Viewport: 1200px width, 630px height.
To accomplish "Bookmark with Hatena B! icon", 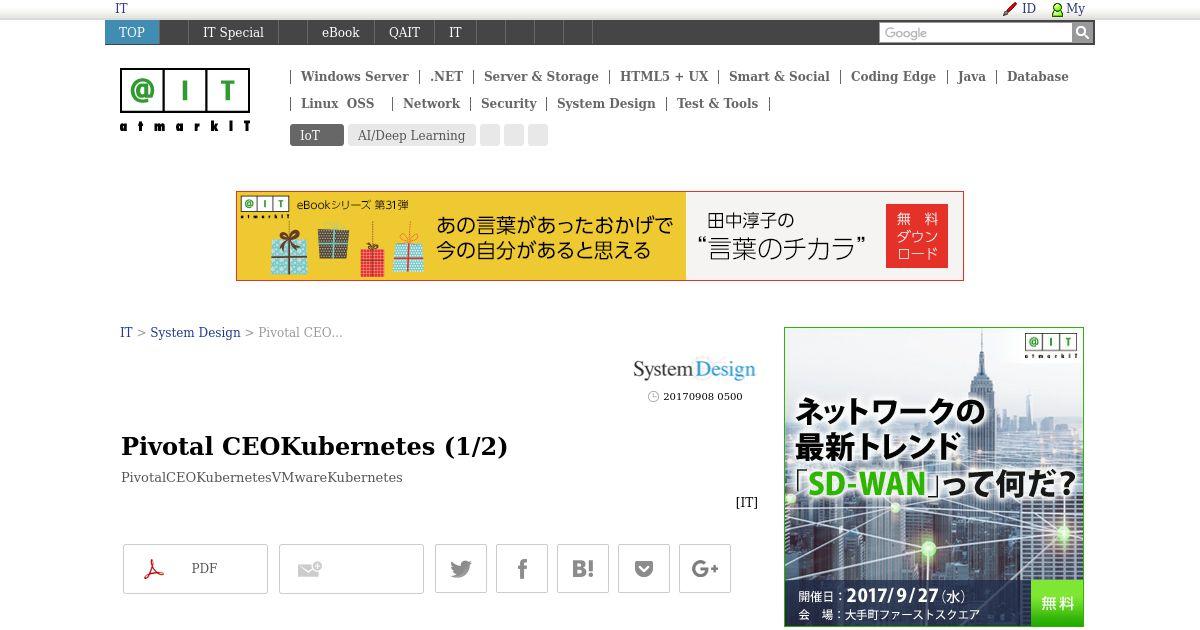I will 583,569.
